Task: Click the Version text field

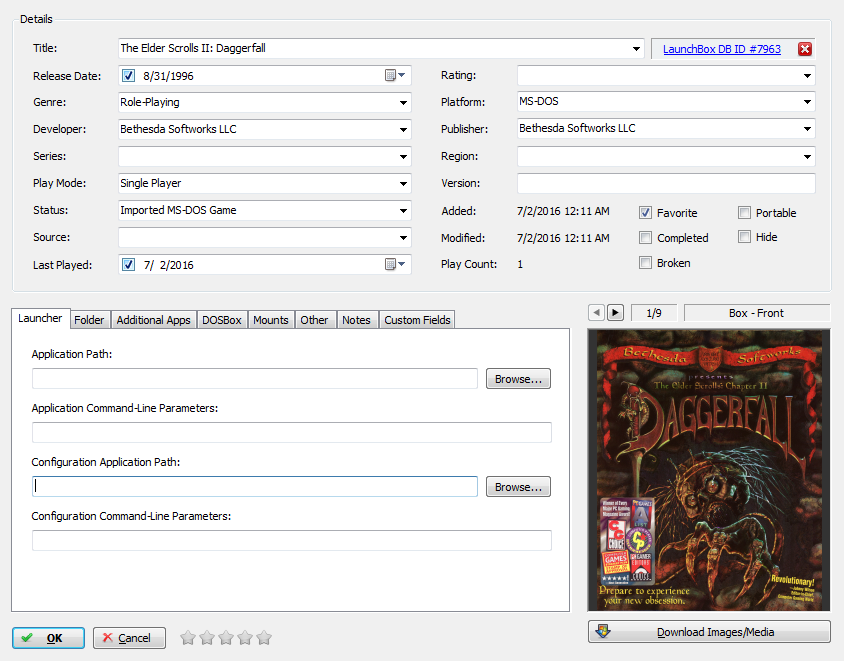Action: [x=666, y=184]
